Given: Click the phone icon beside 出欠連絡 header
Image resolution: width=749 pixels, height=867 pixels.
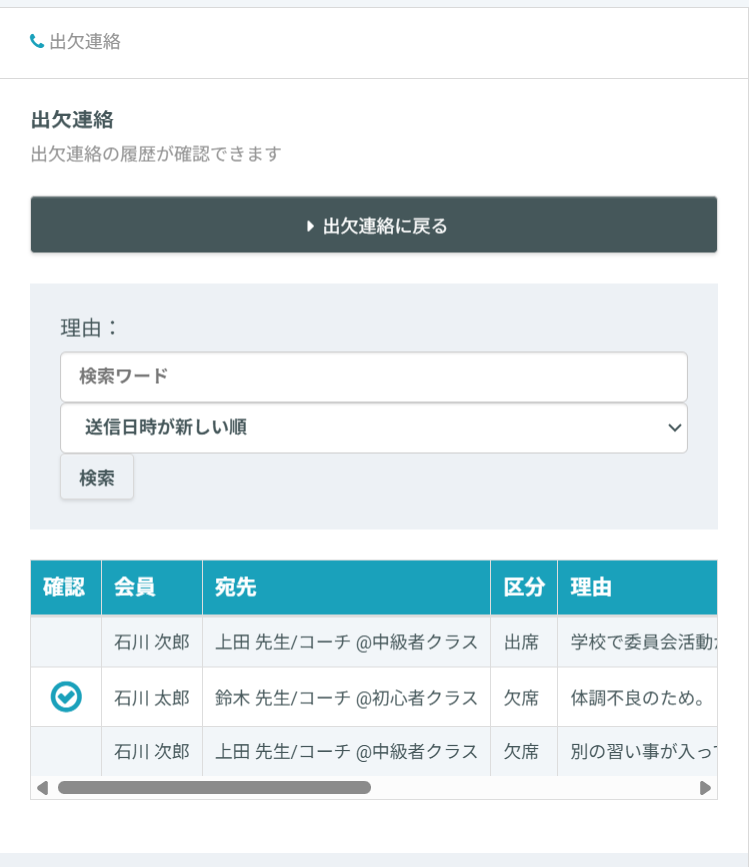Looking at the screenshot, I should 37,42.
